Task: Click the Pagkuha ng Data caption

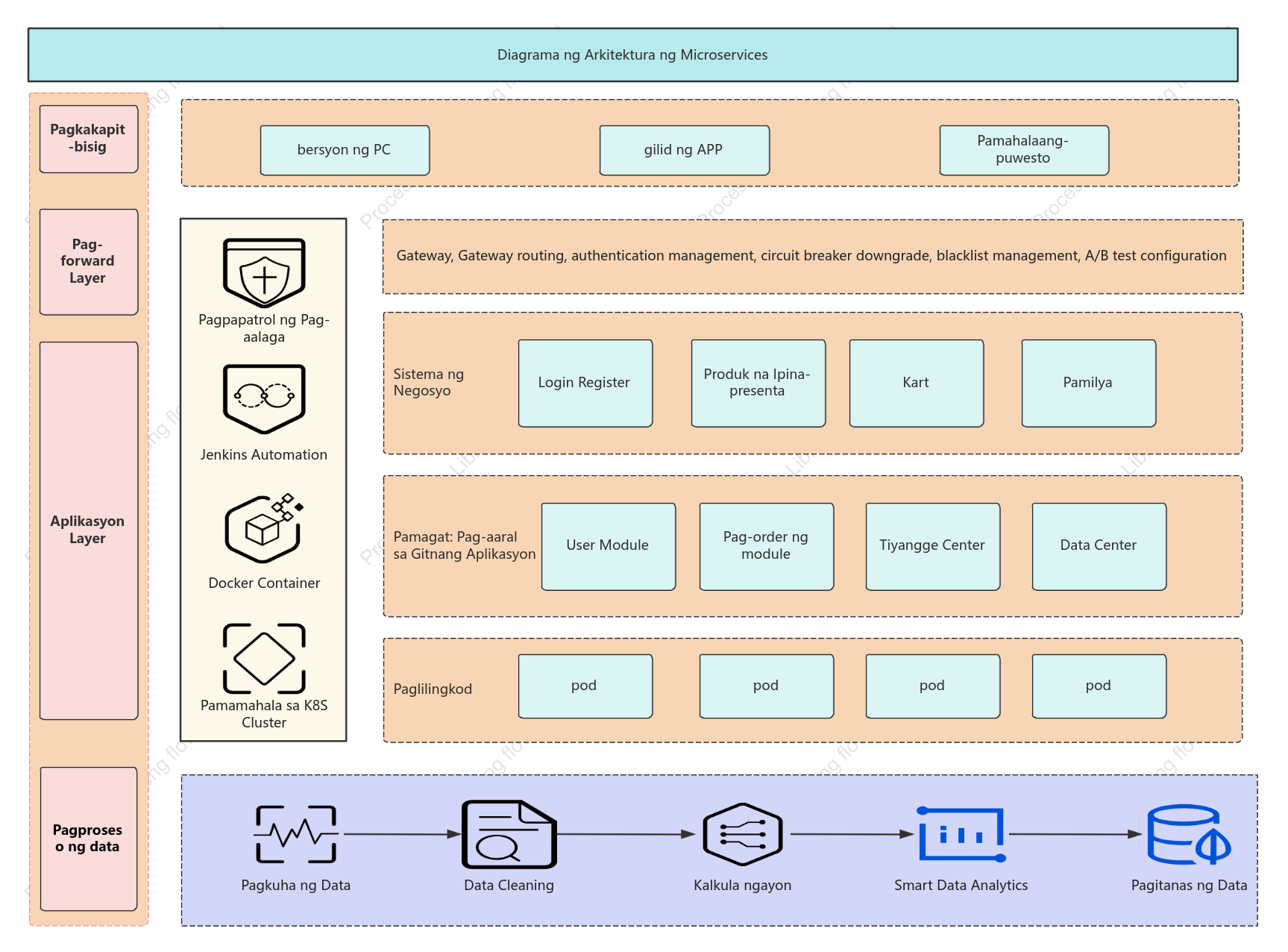Action: click(296, 886)
